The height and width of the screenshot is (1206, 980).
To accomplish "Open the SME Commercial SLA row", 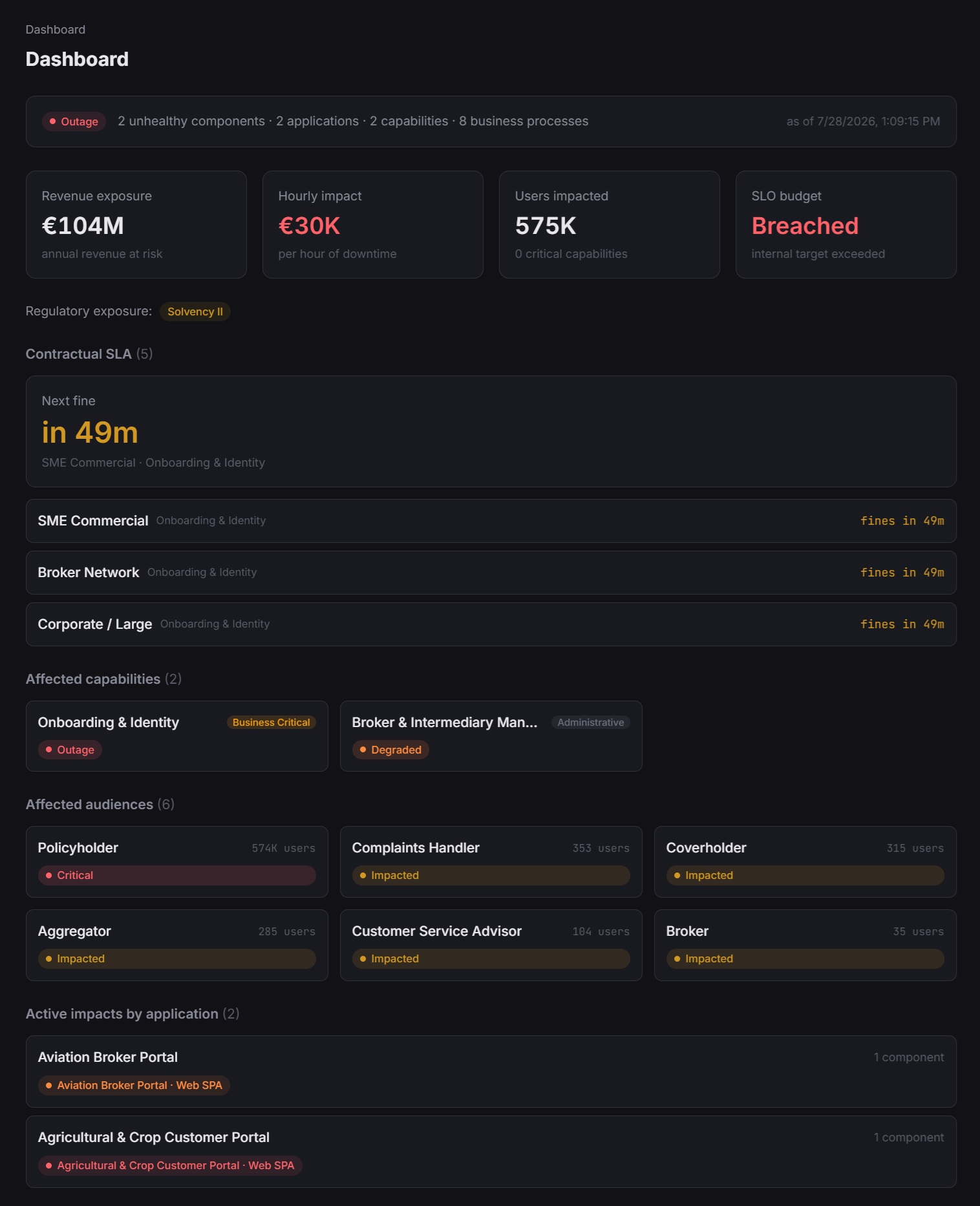I will (491, 521).
